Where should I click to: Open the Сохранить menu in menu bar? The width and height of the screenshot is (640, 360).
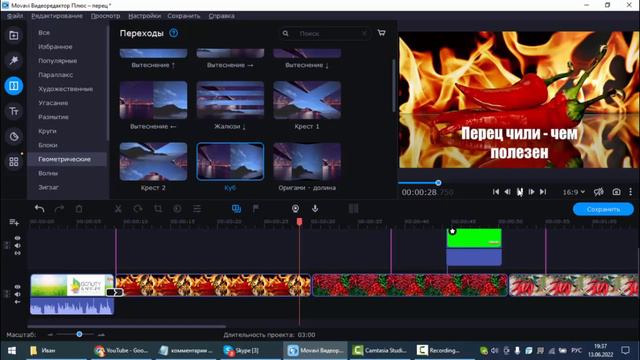click(184, 16)
